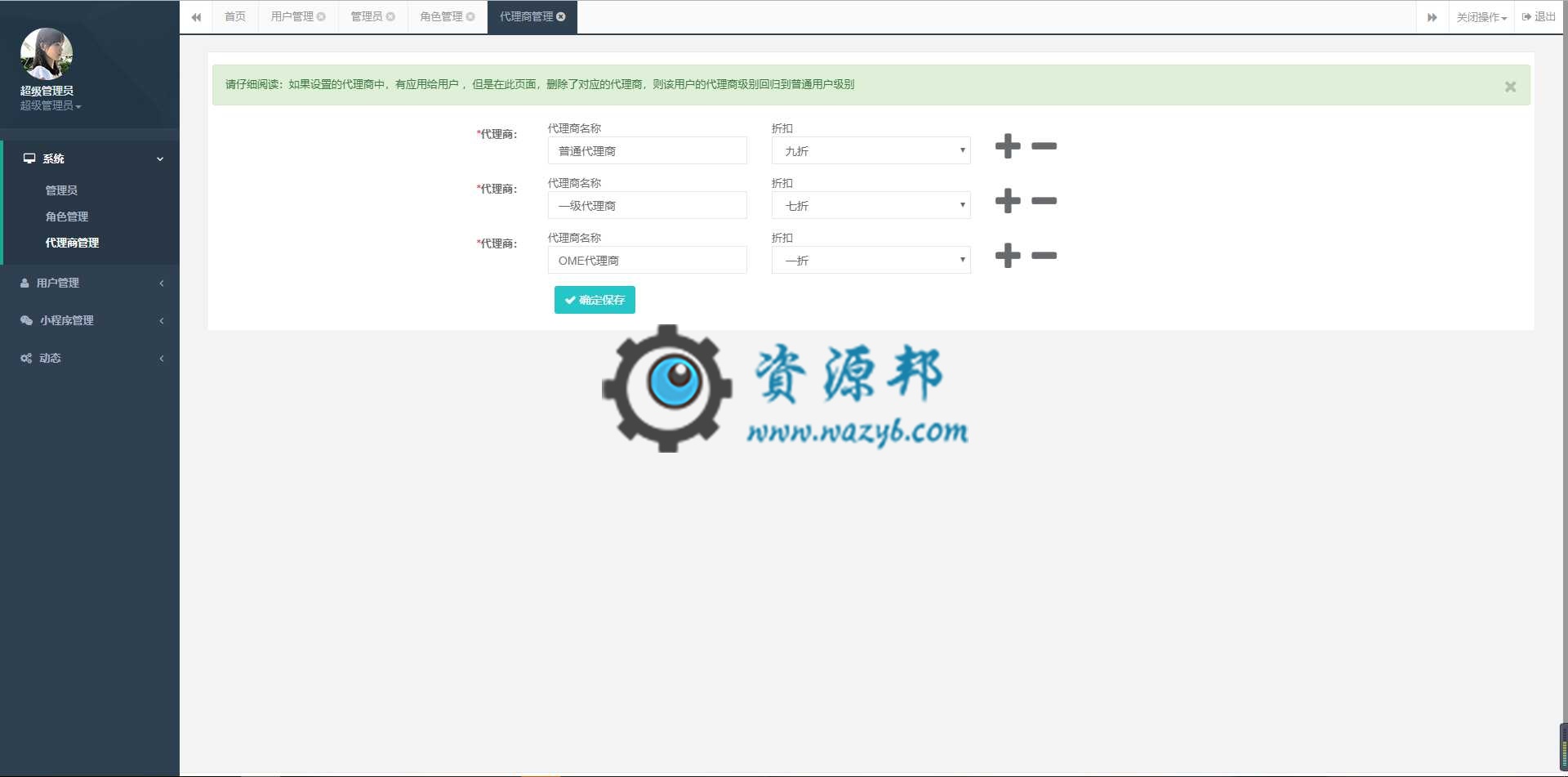
Task: Open the 折扣 dropdown showing 七折
Action: pyautogui.click(x=871, y=205)
